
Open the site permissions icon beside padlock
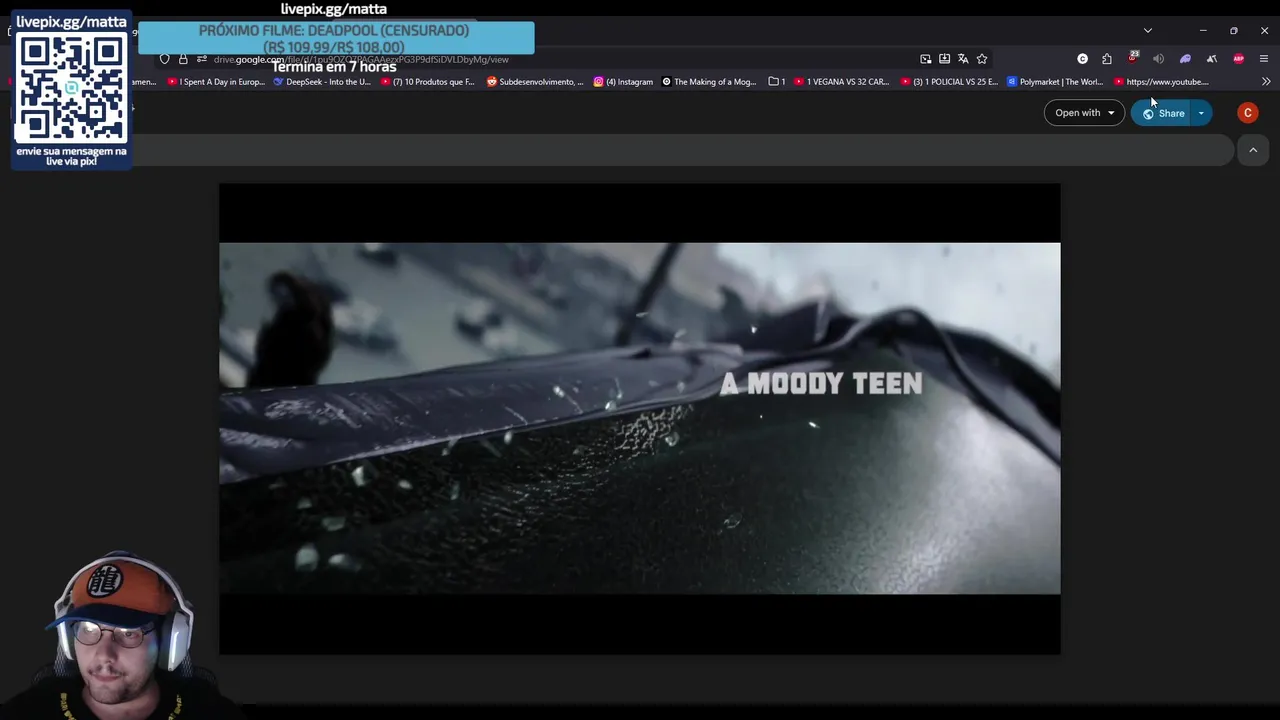[x=202, y=59]
